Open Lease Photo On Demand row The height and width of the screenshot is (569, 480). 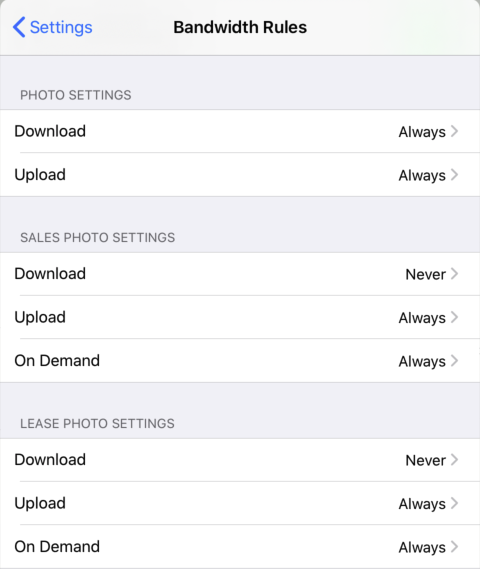240,547
